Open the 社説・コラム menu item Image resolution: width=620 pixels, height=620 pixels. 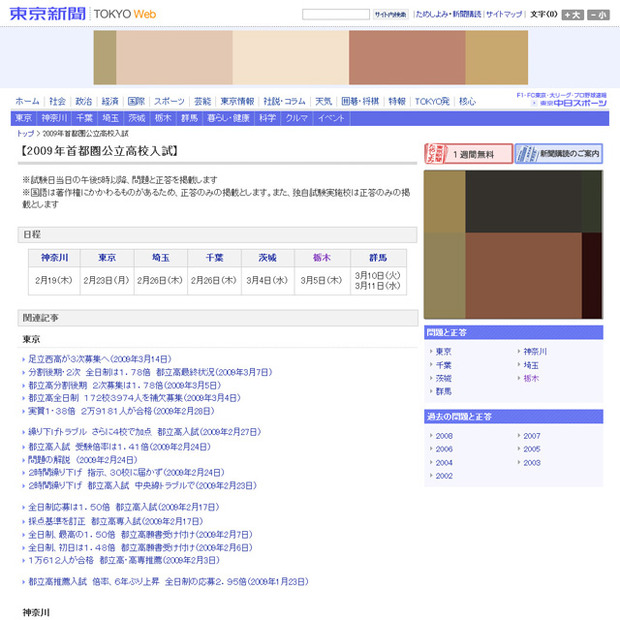pyautogui.click(x=284, y=101)
